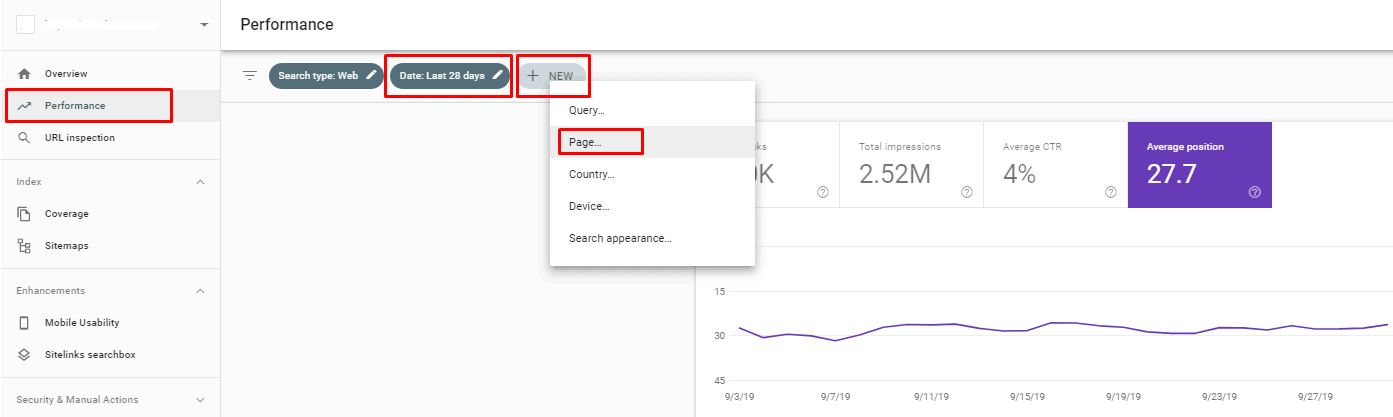Click the Performance page title
The height and width of the screenshot is (417, 1393).
point(287,24)
